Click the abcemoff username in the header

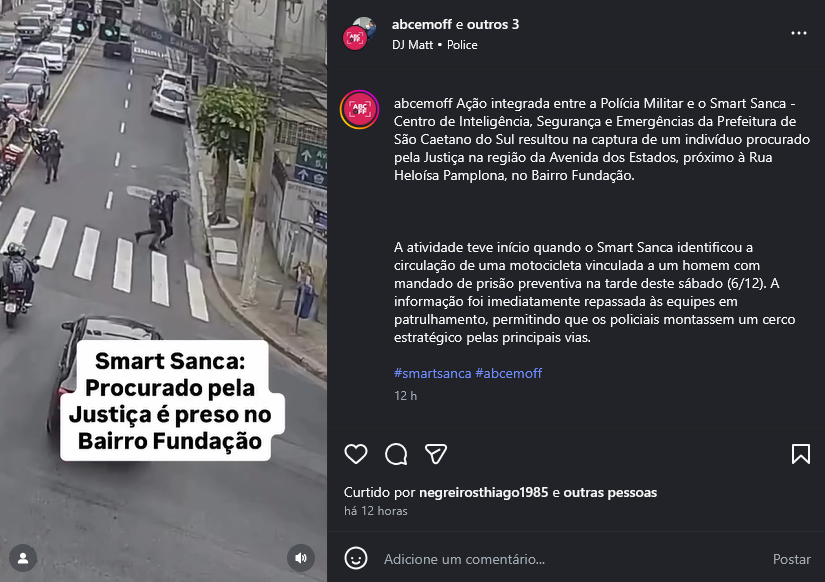(x=421, y=24)
